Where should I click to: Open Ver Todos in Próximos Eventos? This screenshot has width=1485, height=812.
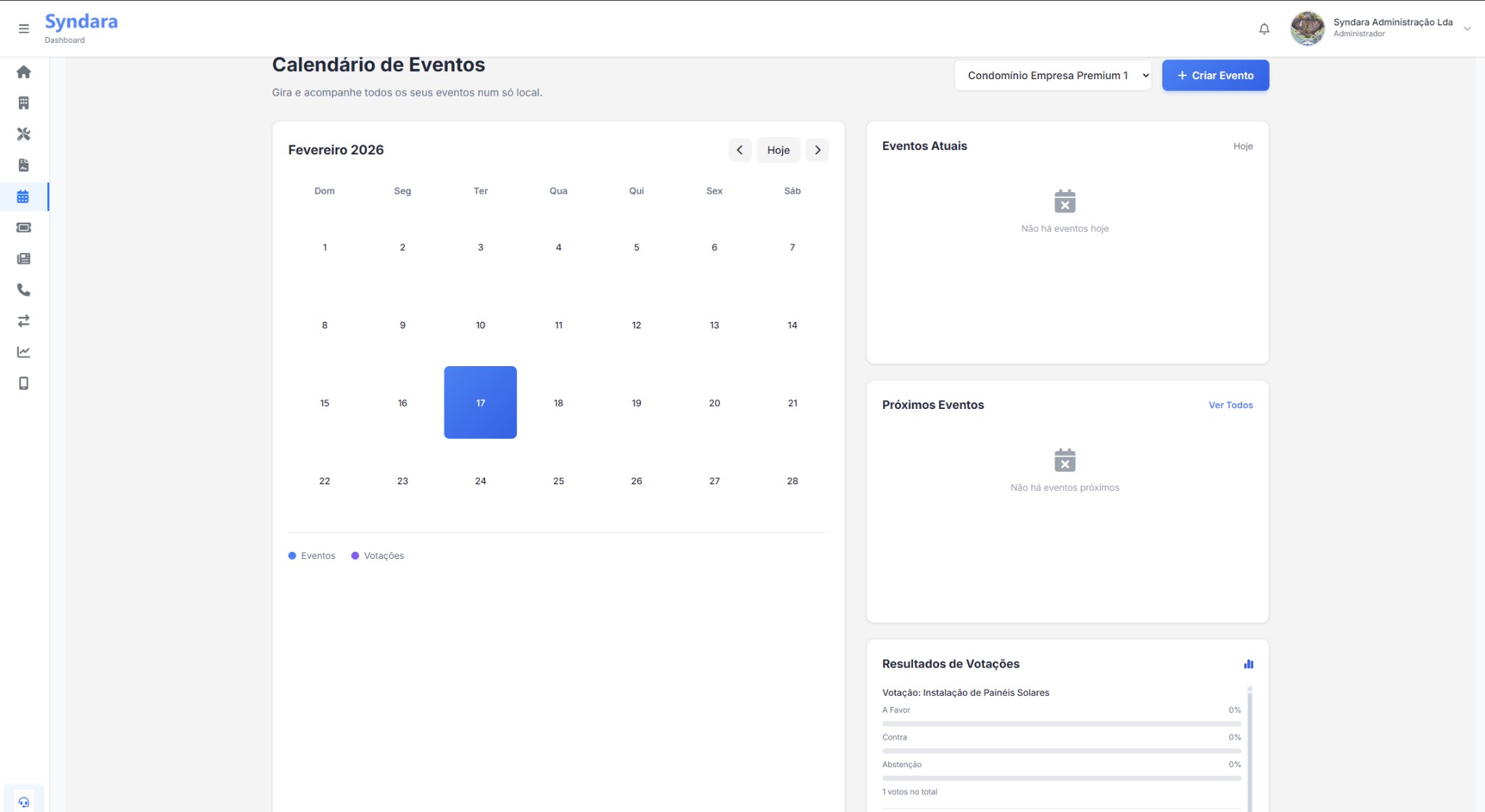coord(1230,405)
